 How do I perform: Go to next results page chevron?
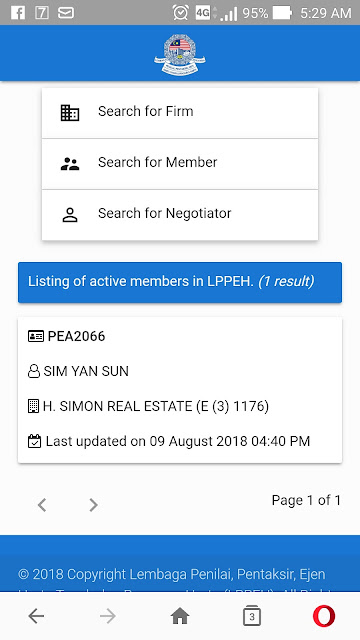pos(93,505)
